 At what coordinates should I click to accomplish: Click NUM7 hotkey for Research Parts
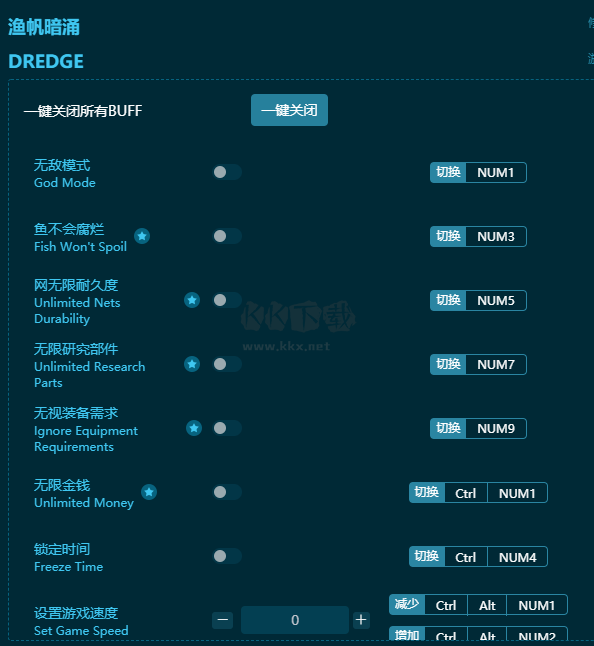pyautogui.click(x=496, y=364)
